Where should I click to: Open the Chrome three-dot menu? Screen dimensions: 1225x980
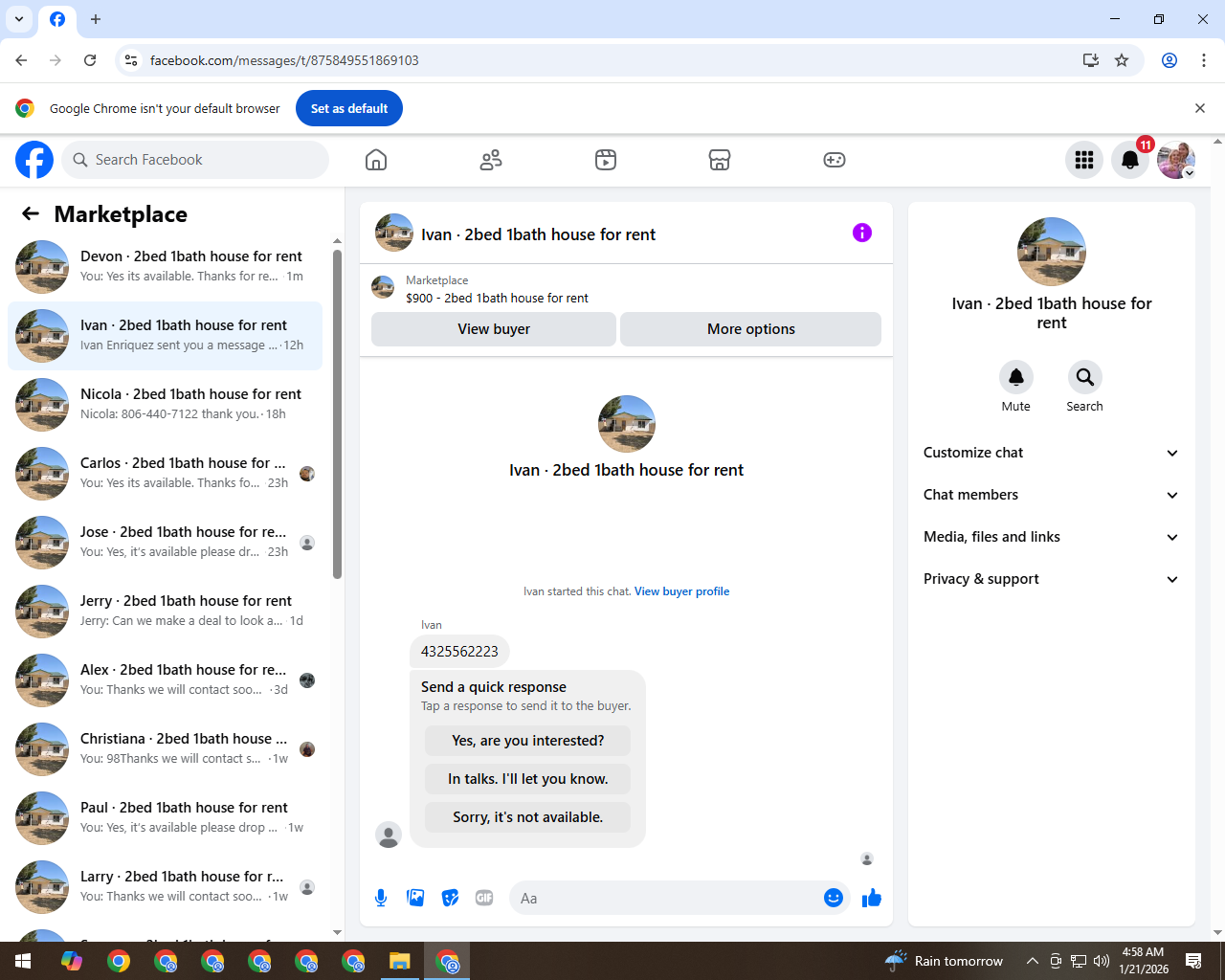(x=1204, y=60)
